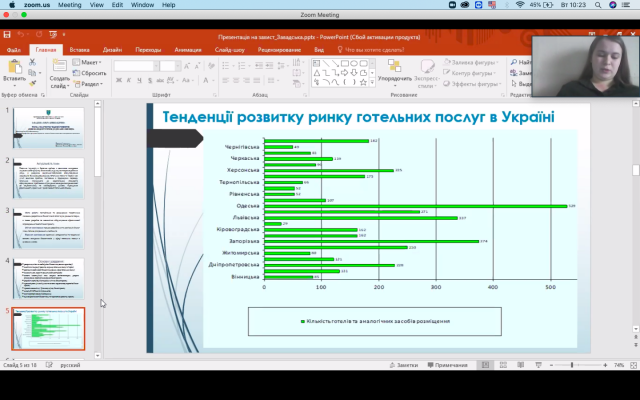Toggle Заметки notes pane
This screenshot has height=400, width=640.
click(x=404, y=365)
